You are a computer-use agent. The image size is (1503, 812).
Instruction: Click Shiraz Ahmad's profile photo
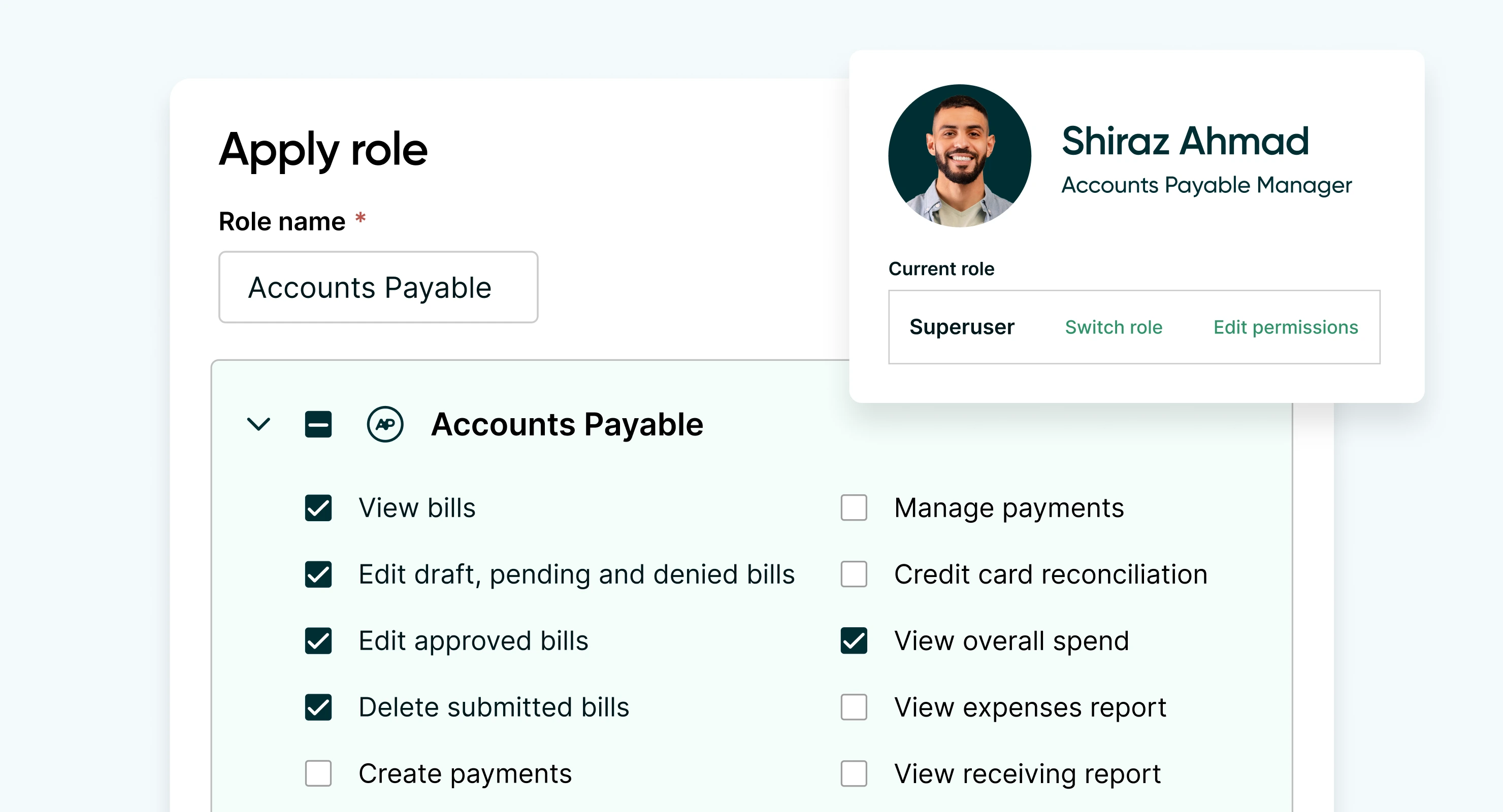tap(960, 156)
